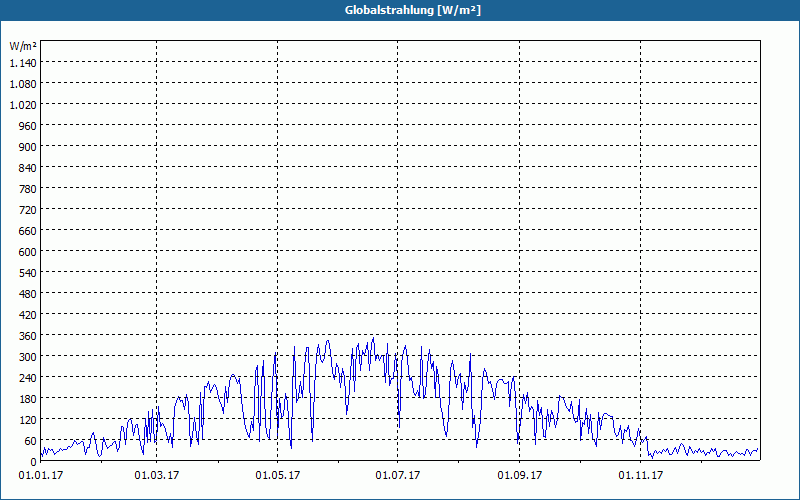Click the 60 y-axis value label
This screenshot has width=800, height=500.
pyautogui.click(x=31, y=441)
